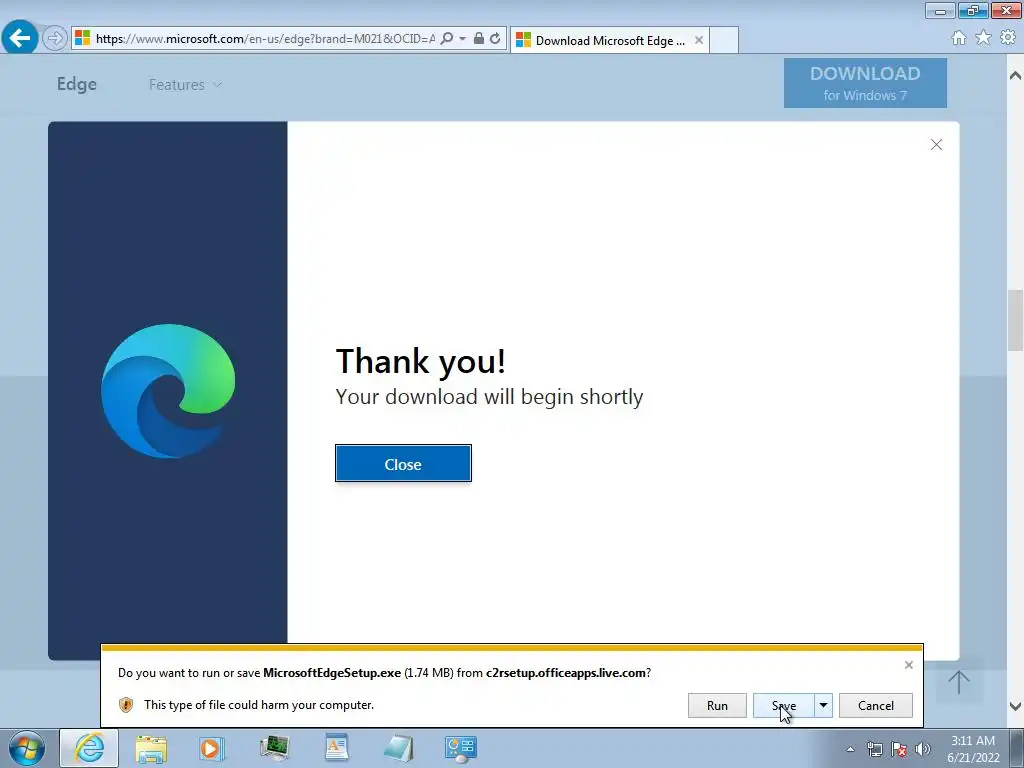The width and height of the screenshot is (1024, 768).
Task: Click the volume speaker icon
Action: point(922,749)
